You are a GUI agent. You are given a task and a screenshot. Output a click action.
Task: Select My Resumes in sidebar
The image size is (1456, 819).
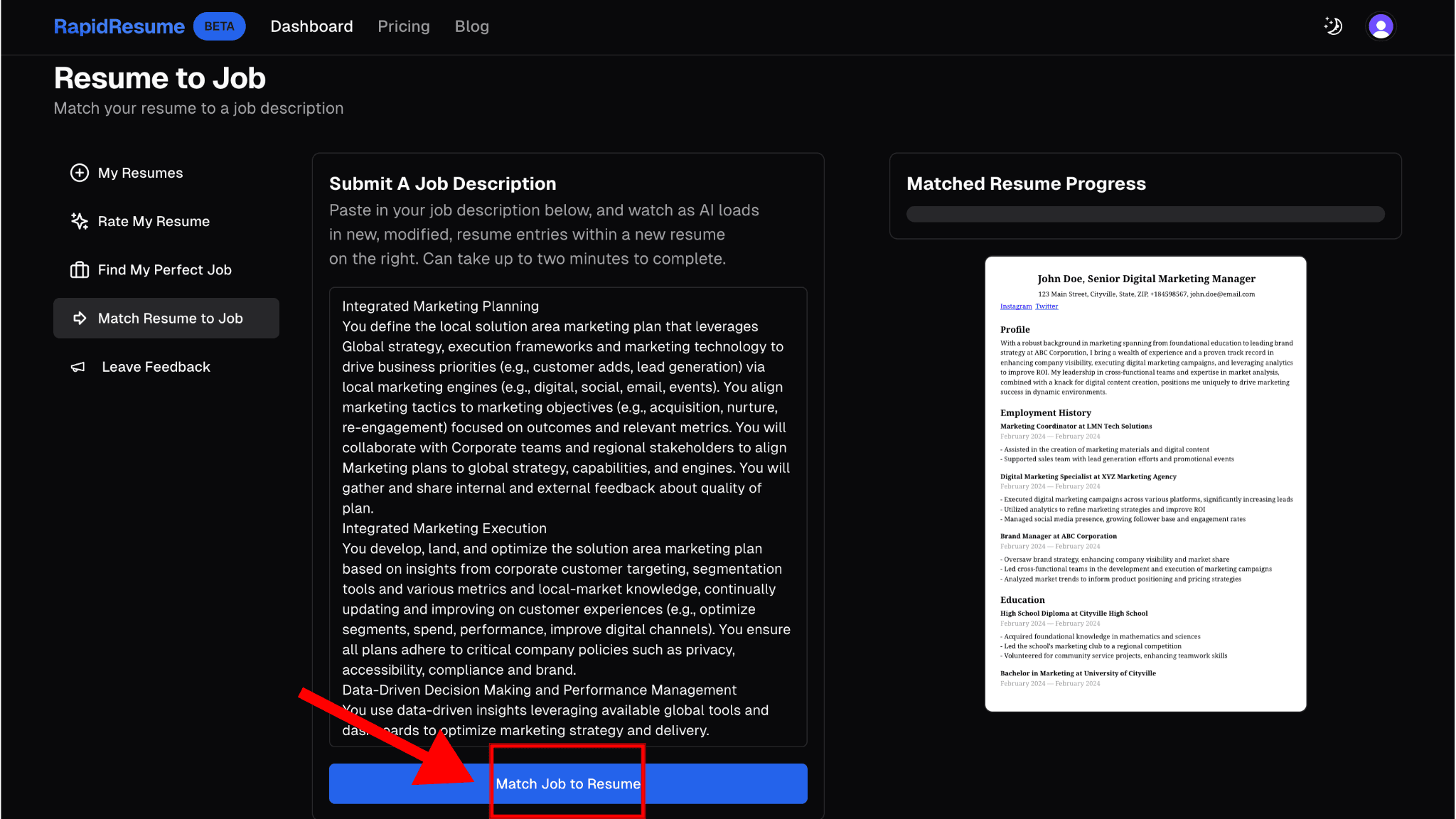[141, 173]
